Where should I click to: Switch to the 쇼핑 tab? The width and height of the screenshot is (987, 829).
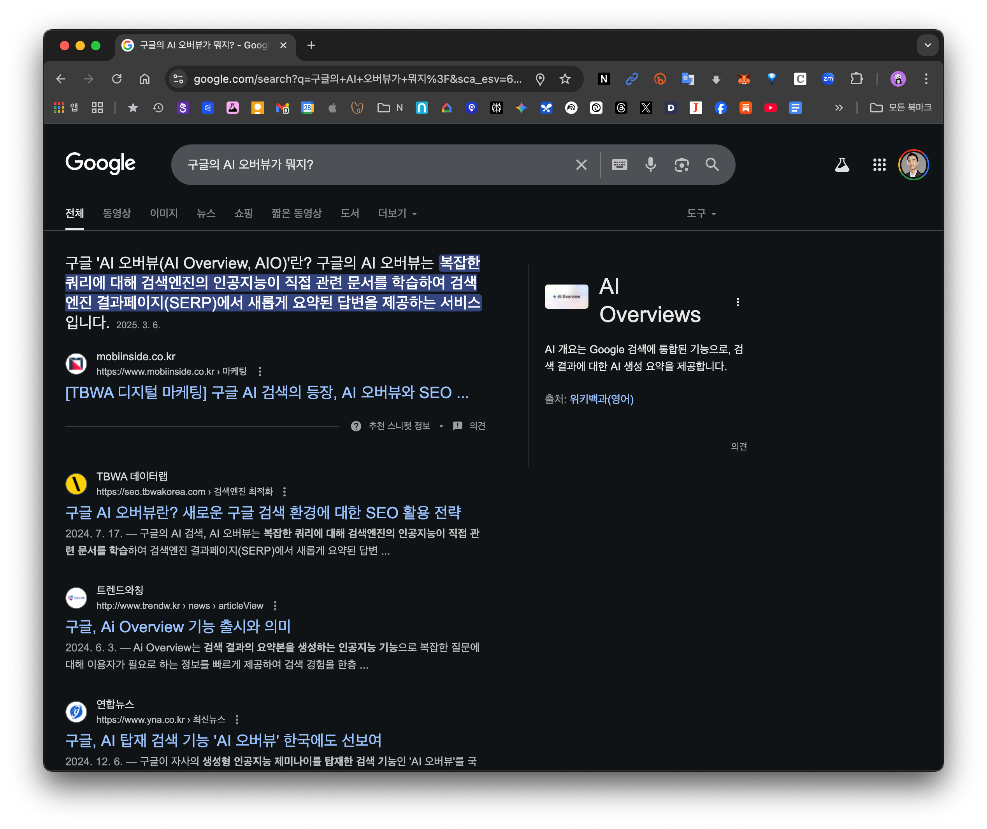pyautogui.click(x=243, y=213)
